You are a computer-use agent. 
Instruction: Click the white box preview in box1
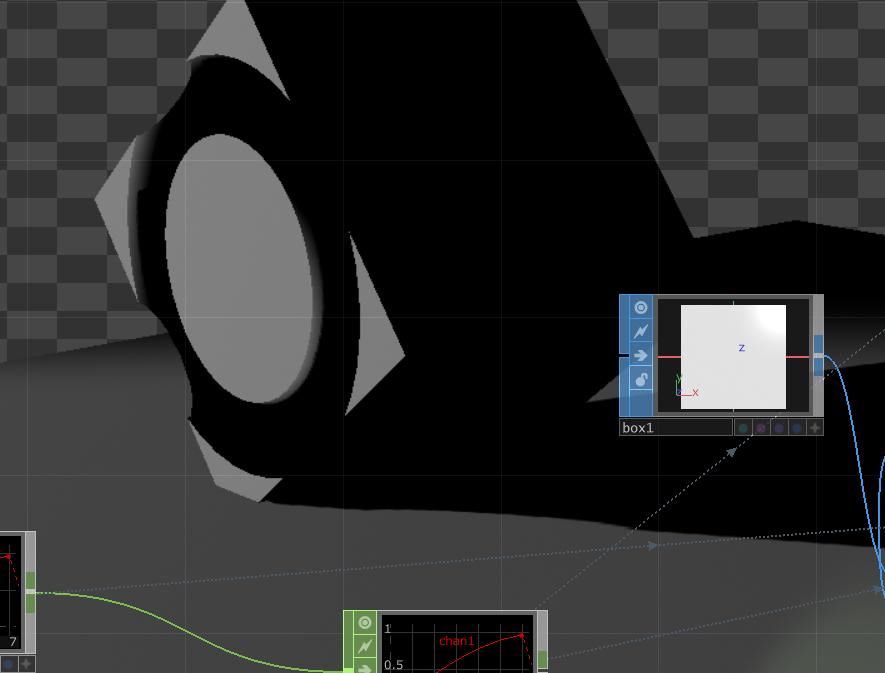pyautogui.click(x=733, y=357)
